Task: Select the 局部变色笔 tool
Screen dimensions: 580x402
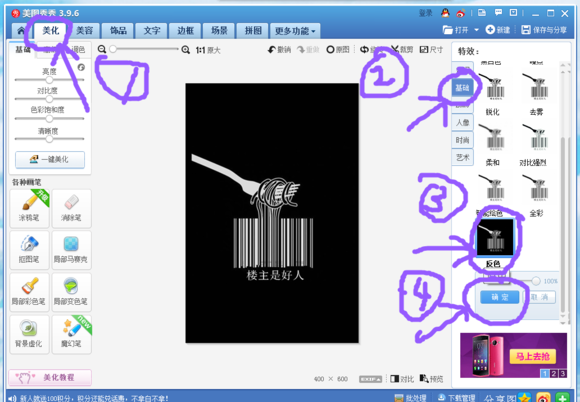Action: (71, 293)
